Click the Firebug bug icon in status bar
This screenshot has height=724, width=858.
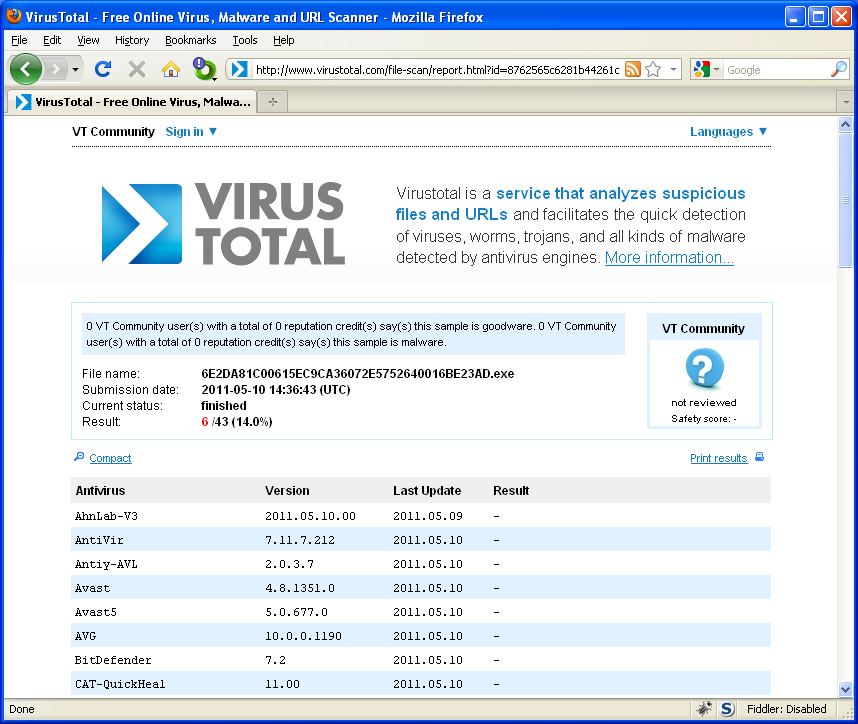point(704,709)
